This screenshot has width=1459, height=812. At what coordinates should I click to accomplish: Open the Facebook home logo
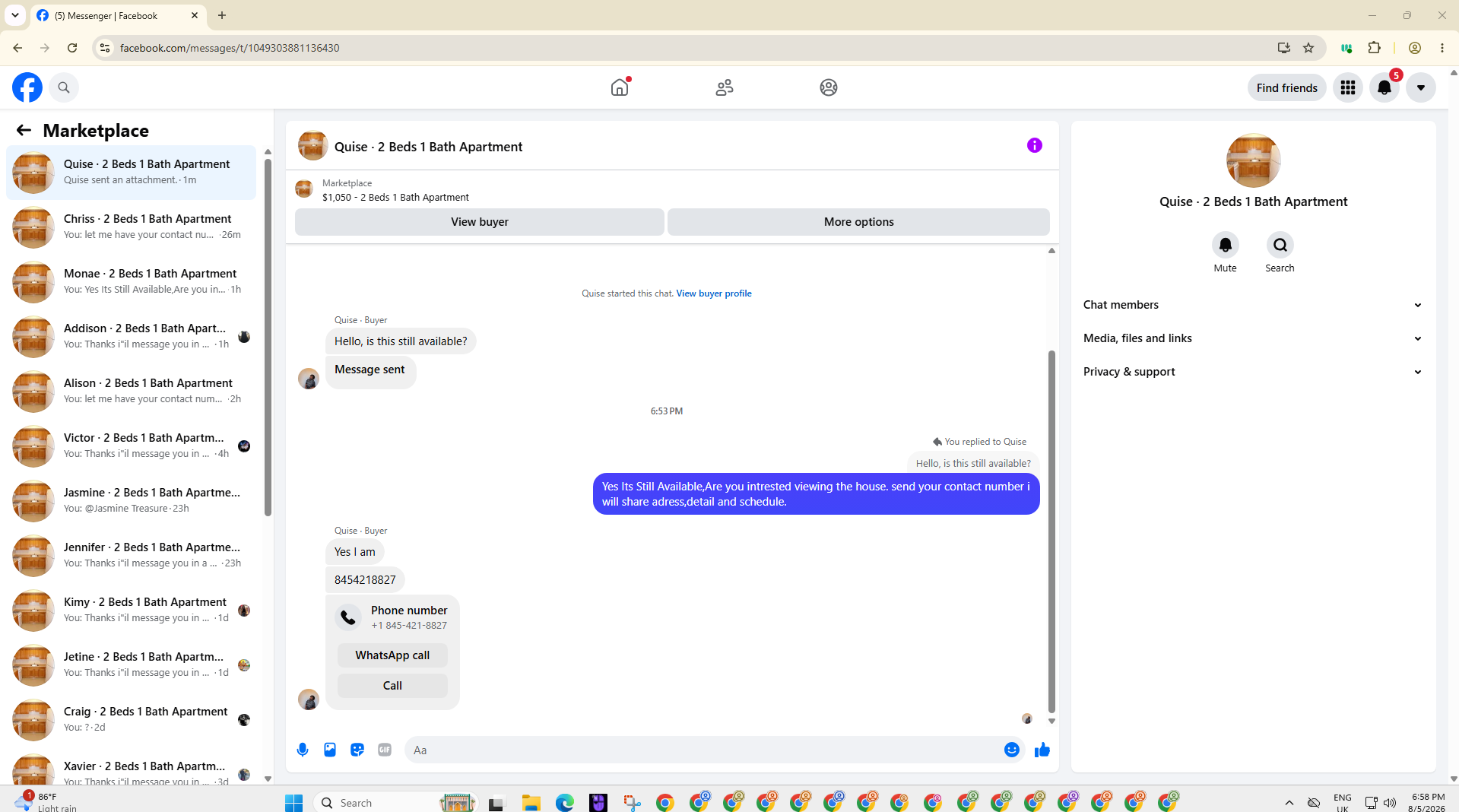pyautogui.click(x=27, y=87)
